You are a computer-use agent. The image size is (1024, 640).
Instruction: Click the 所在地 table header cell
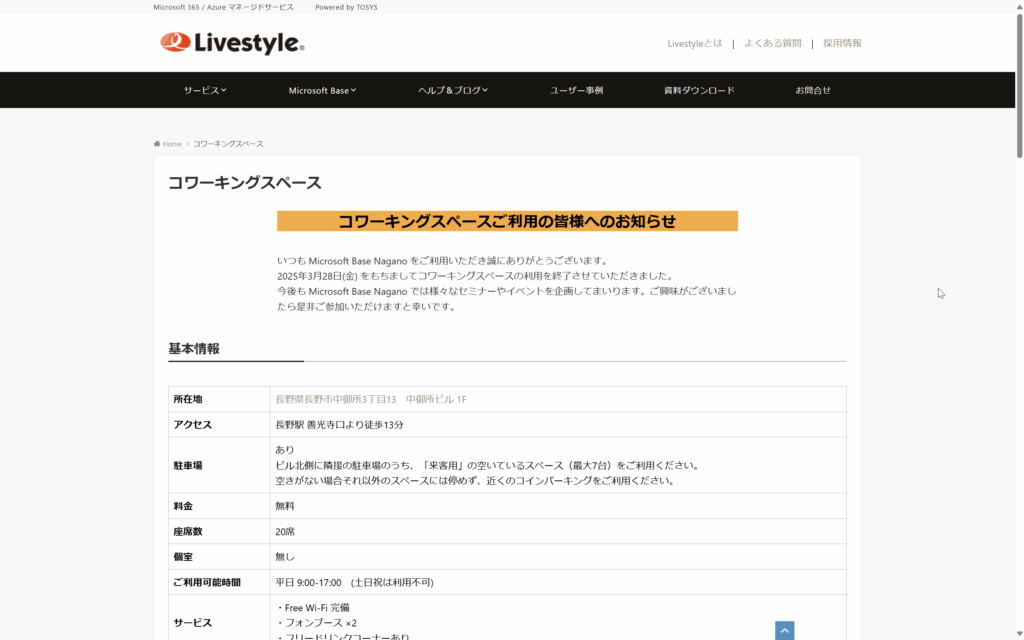[x=219, y=399]
